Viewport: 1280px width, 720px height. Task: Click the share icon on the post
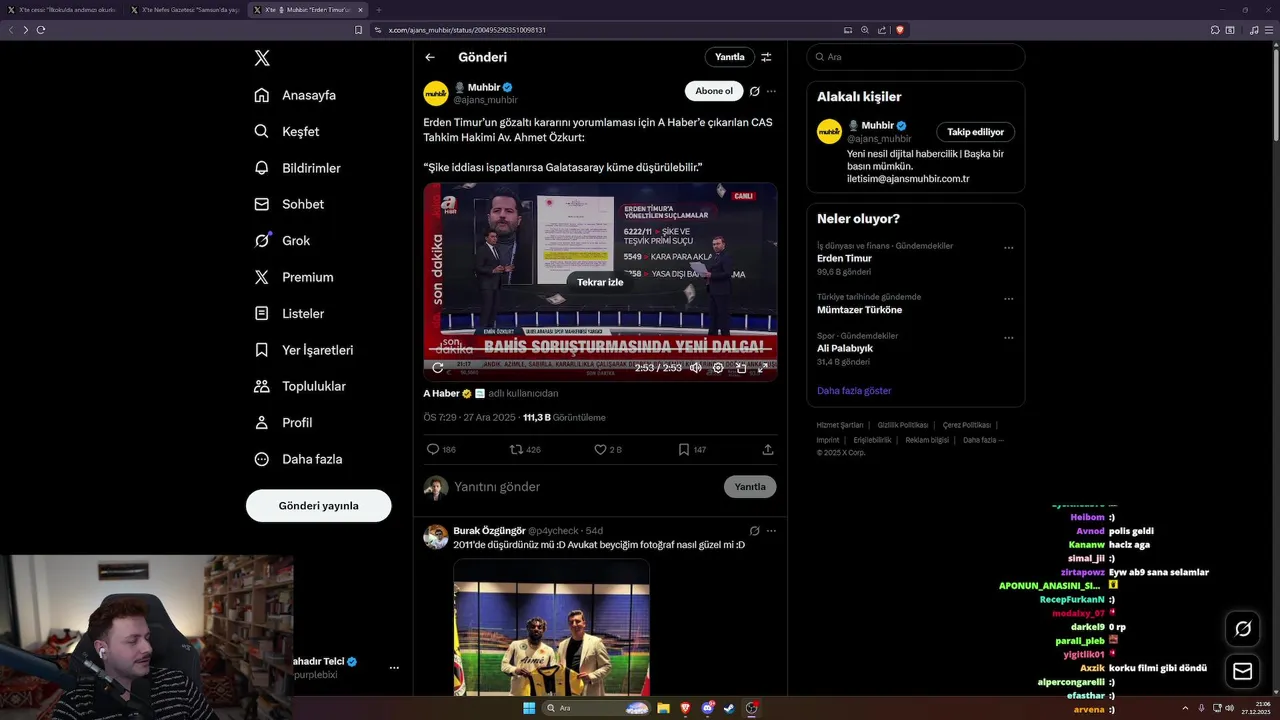click(768, 450)
